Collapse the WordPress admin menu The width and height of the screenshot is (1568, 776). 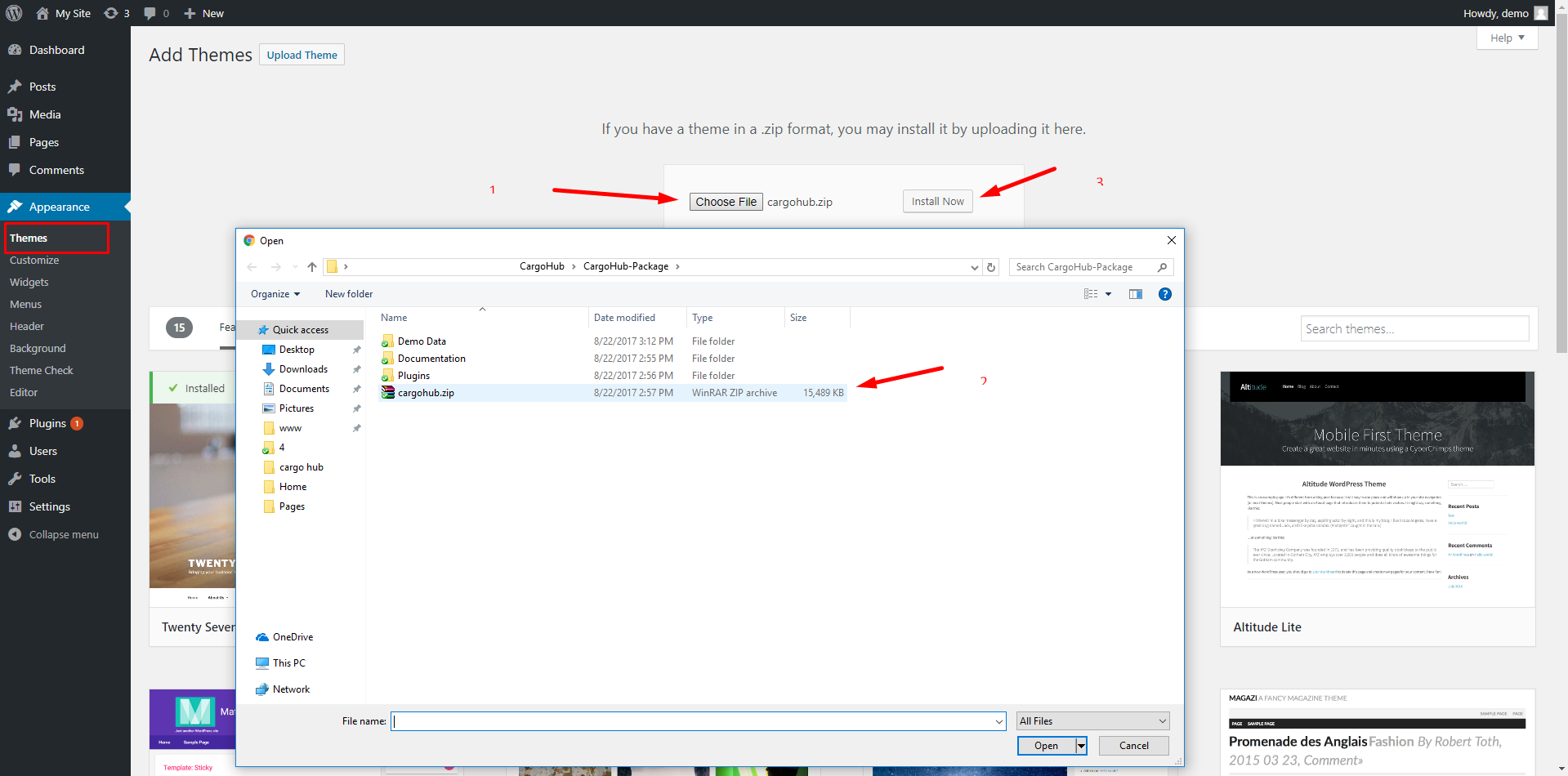click(54, 534)
